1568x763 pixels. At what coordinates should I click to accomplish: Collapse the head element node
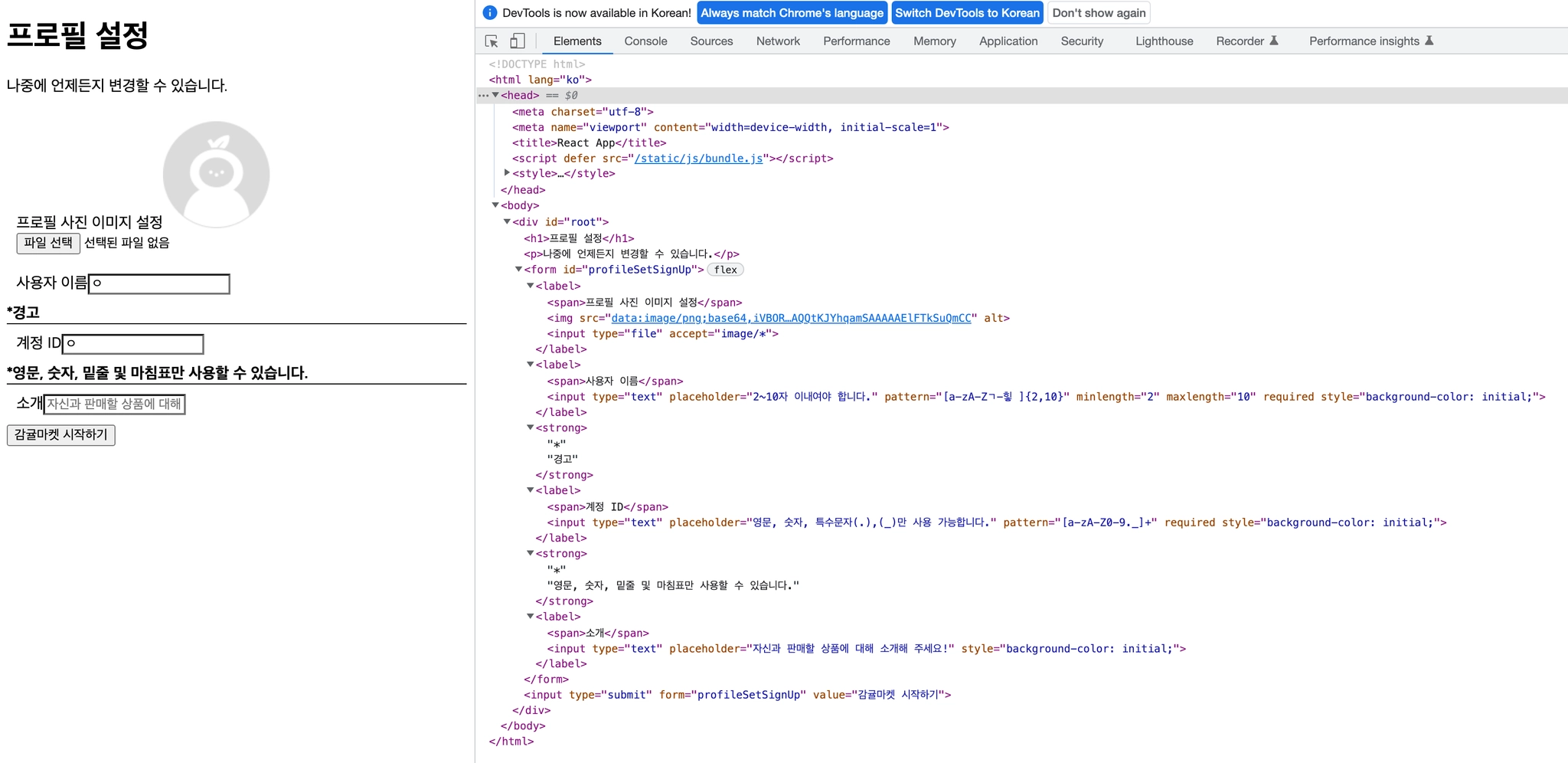[x=495, y=96]
